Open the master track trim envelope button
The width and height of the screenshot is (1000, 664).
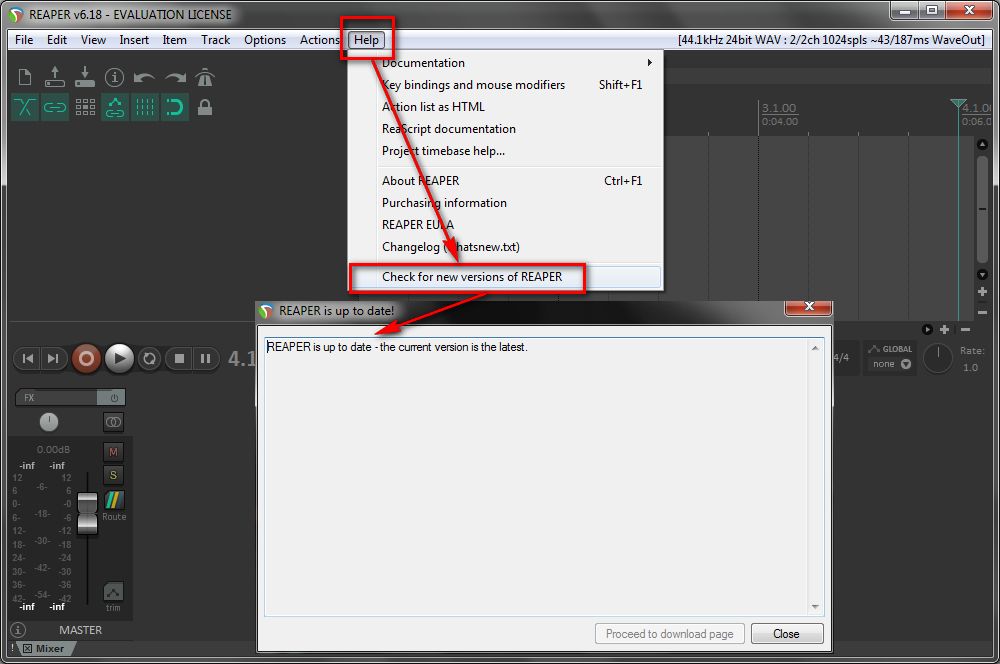[113, 591]
